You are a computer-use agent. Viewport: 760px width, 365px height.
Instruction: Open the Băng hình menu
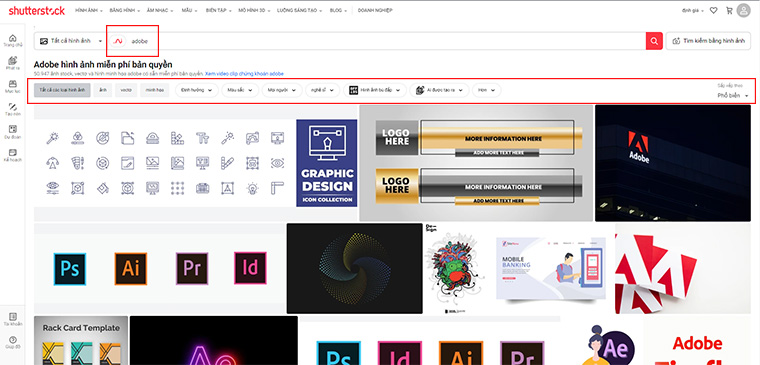tap(125, 11)
